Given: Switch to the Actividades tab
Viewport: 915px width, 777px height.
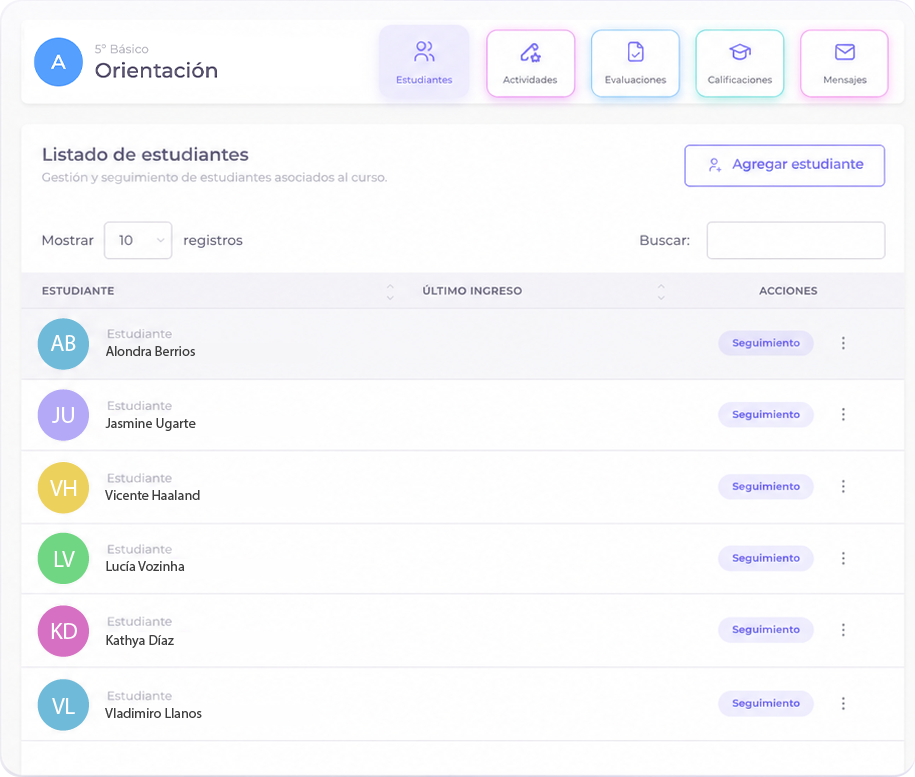Looking at the screenshot, I should pyautogui.click(x=530, y=63).
